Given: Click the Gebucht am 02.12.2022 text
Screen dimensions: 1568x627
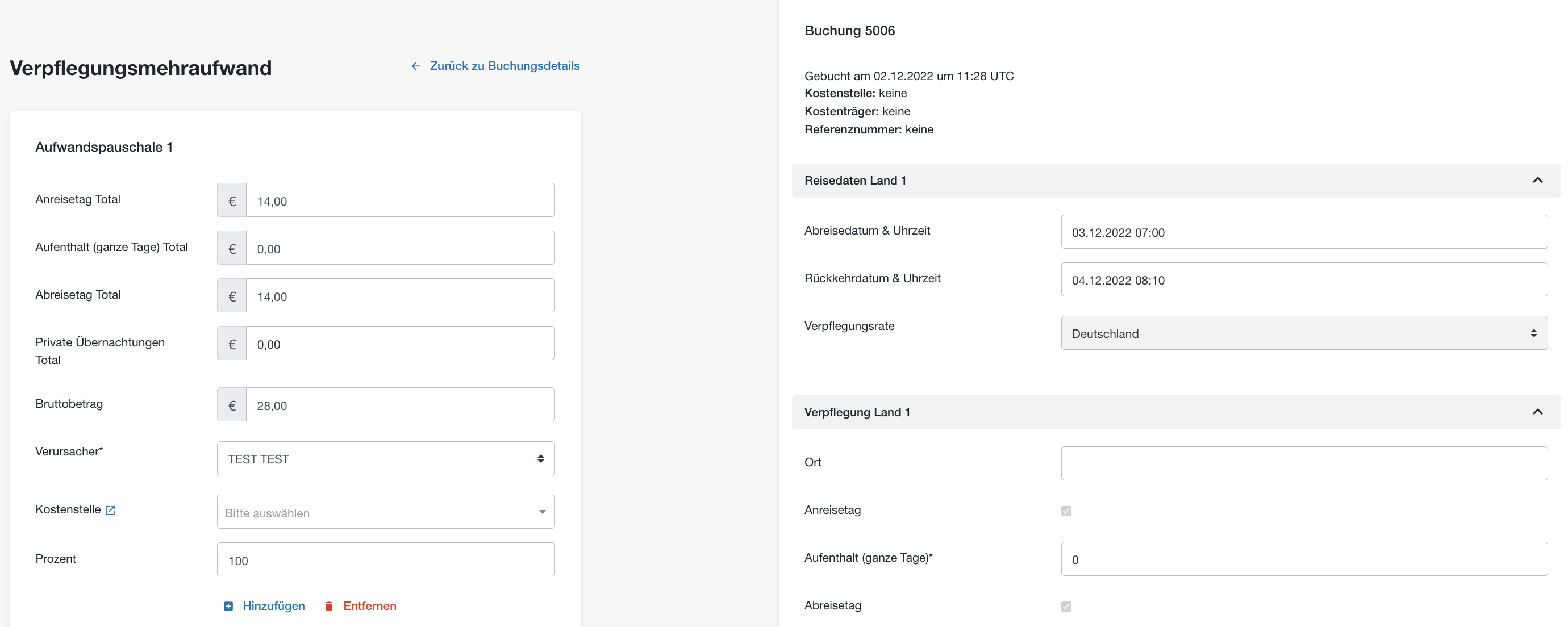Looking at the screenshot, I should [909, 76].
